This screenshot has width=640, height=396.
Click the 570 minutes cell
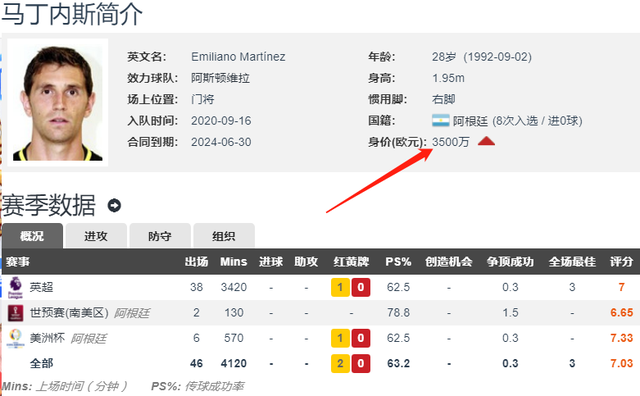(234, 338)
